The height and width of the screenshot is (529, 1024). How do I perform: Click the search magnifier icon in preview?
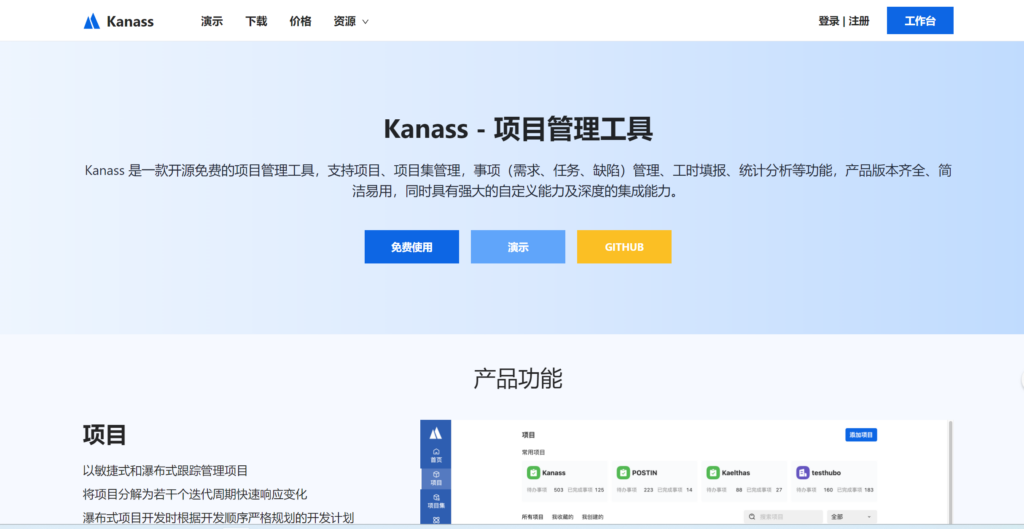pyautogui.click(x=752, y=517)
